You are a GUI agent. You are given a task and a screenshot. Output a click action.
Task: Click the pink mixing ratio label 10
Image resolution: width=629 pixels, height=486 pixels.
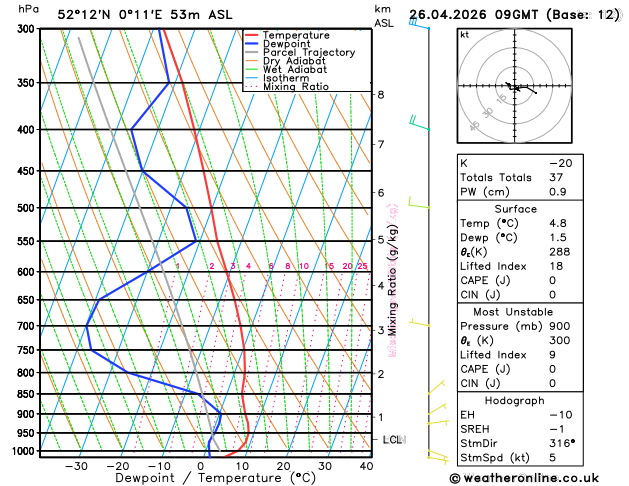(304, 266)
